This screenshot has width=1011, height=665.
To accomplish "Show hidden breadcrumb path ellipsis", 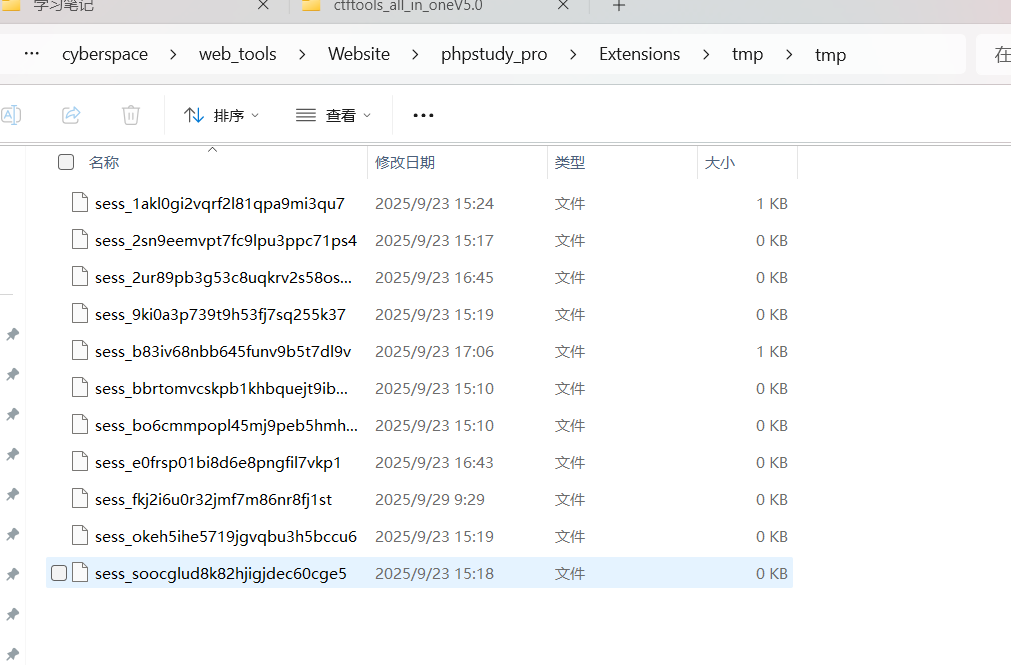I will pos(32,54).
